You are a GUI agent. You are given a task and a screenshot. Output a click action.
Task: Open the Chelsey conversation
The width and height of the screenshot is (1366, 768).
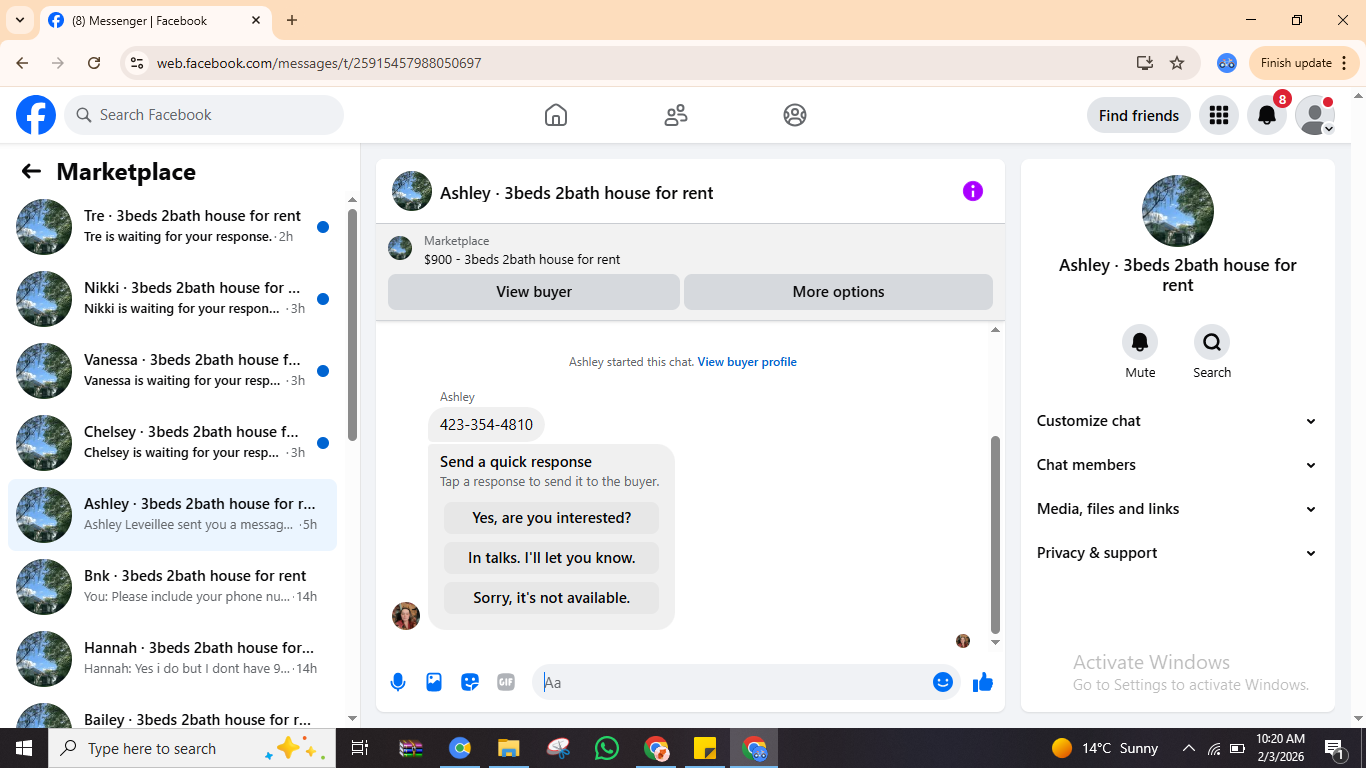click(172, 442)
